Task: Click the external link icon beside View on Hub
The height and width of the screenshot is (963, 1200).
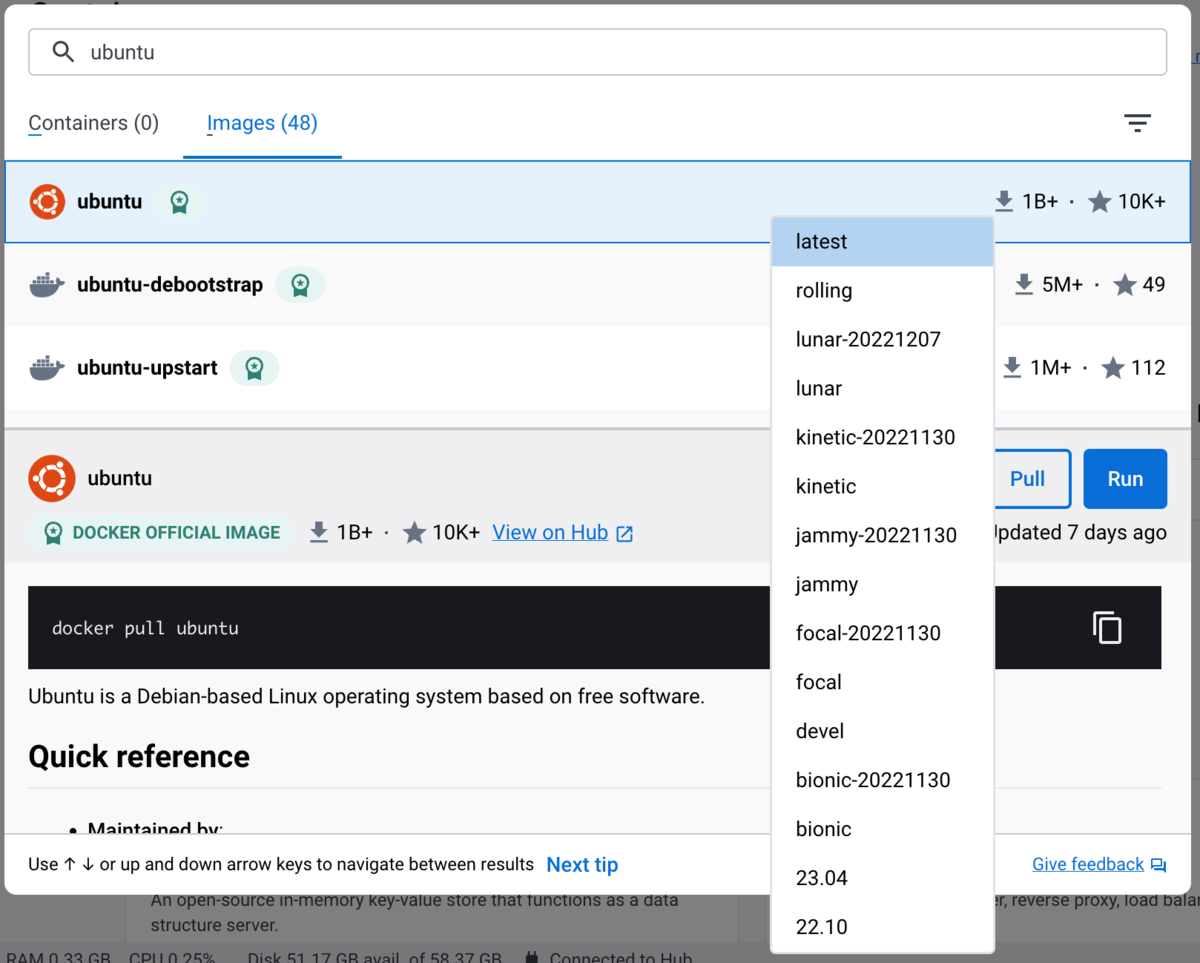Action: coord(625,534)
